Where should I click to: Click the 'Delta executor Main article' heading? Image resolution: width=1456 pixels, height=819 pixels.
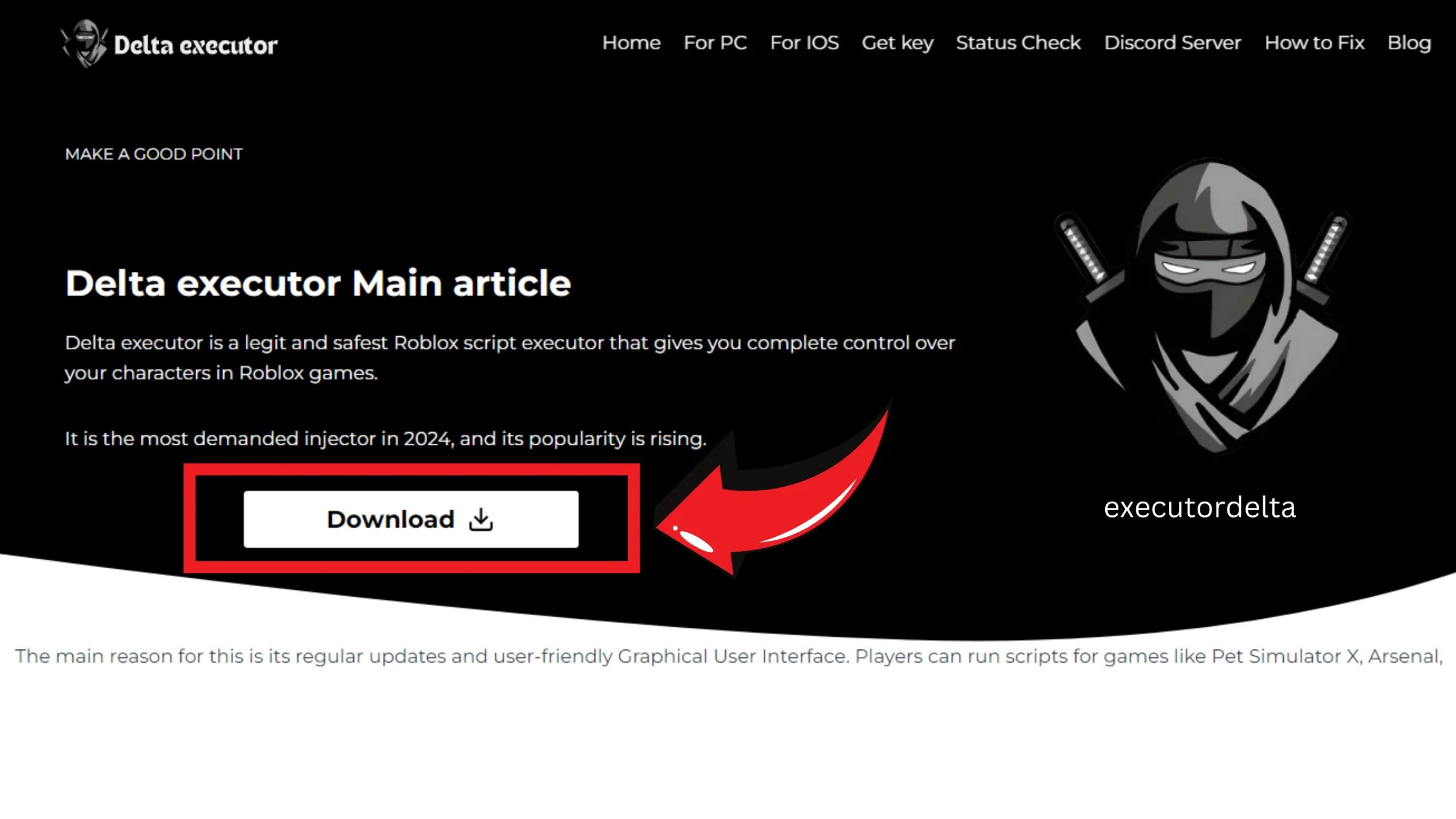[318, 283]
